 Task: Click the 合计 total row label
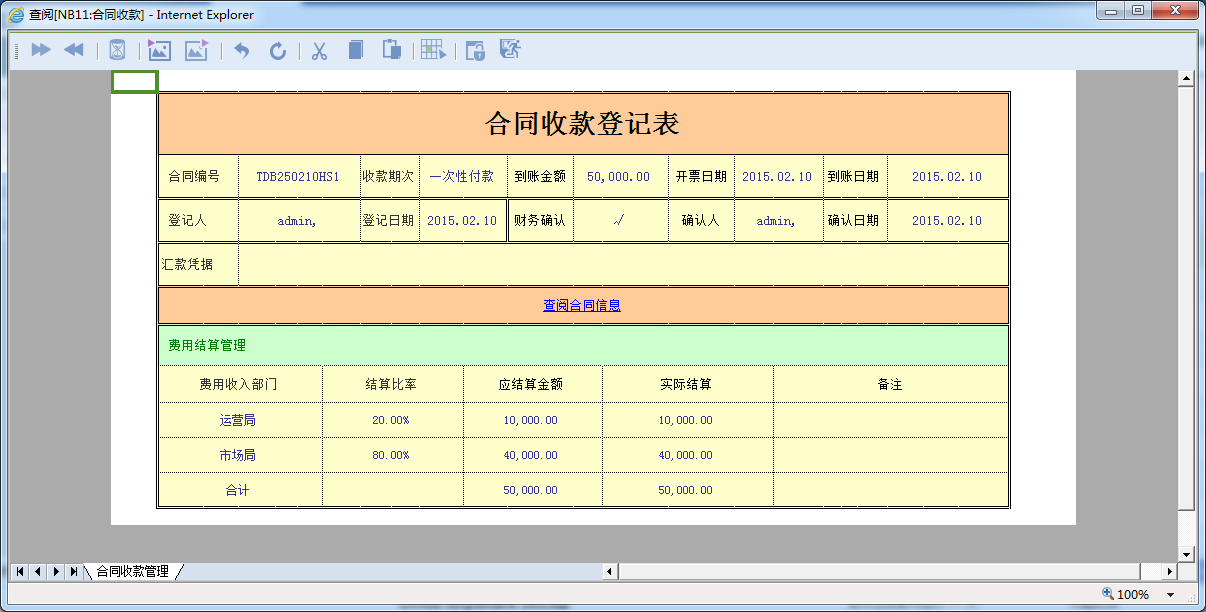tap(240, 490)
